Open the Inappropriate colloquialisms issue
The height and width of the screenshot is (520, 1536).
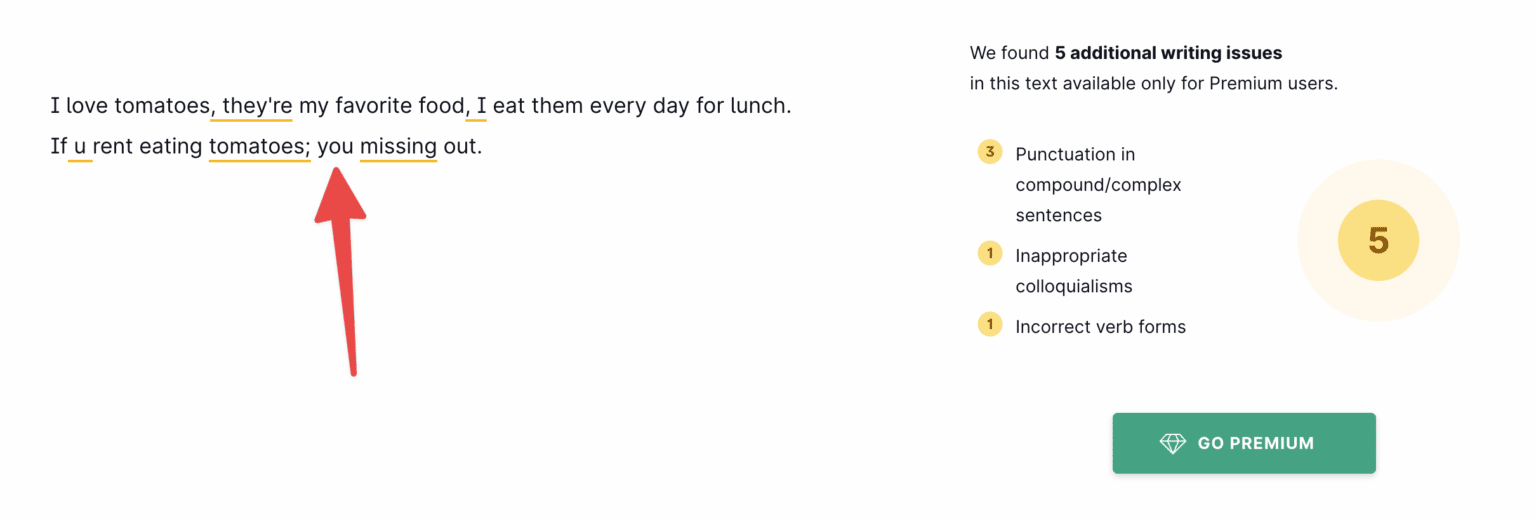point(1073,270)
